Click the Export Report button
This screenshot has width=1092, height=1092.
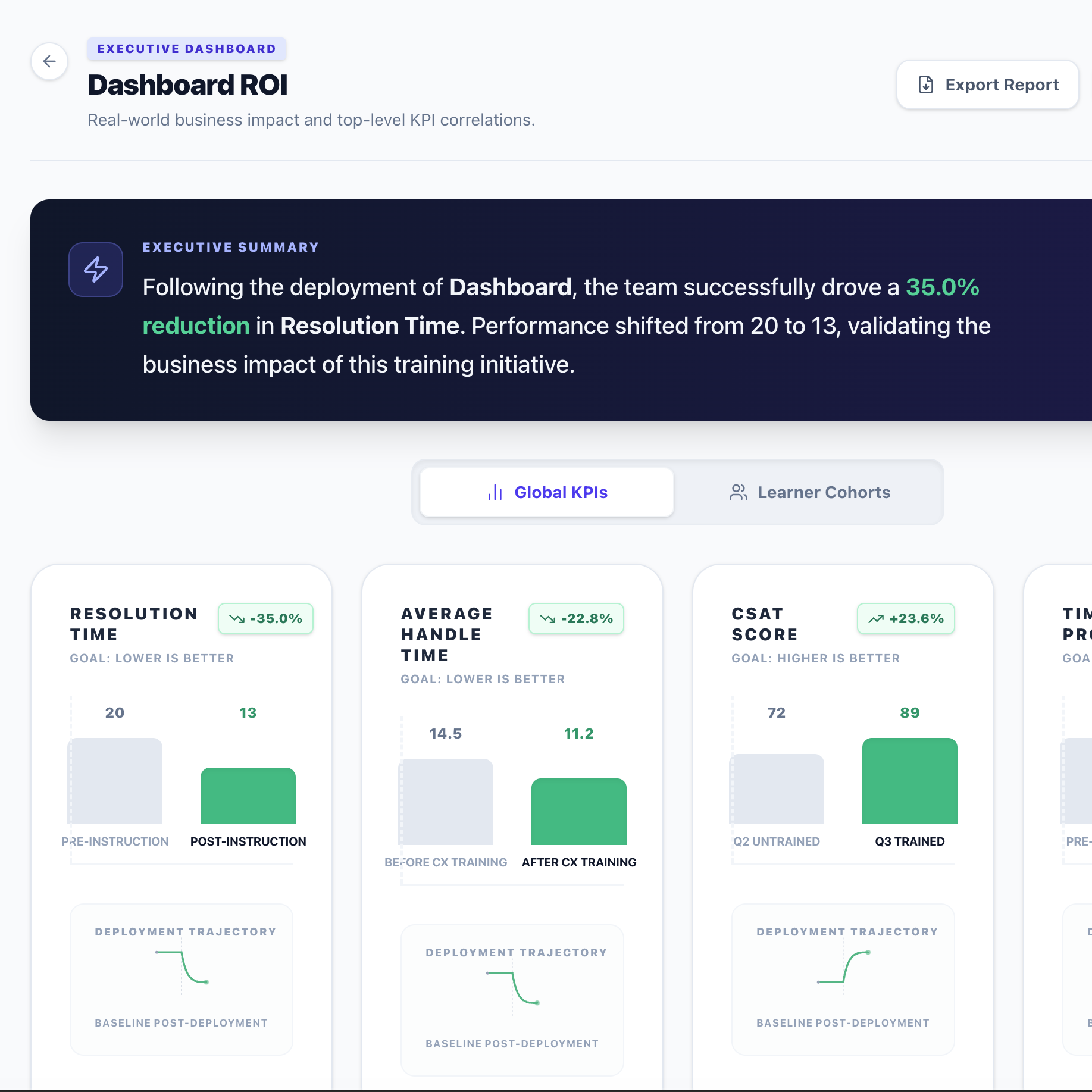pyautogui.click(x=987, y=85)
